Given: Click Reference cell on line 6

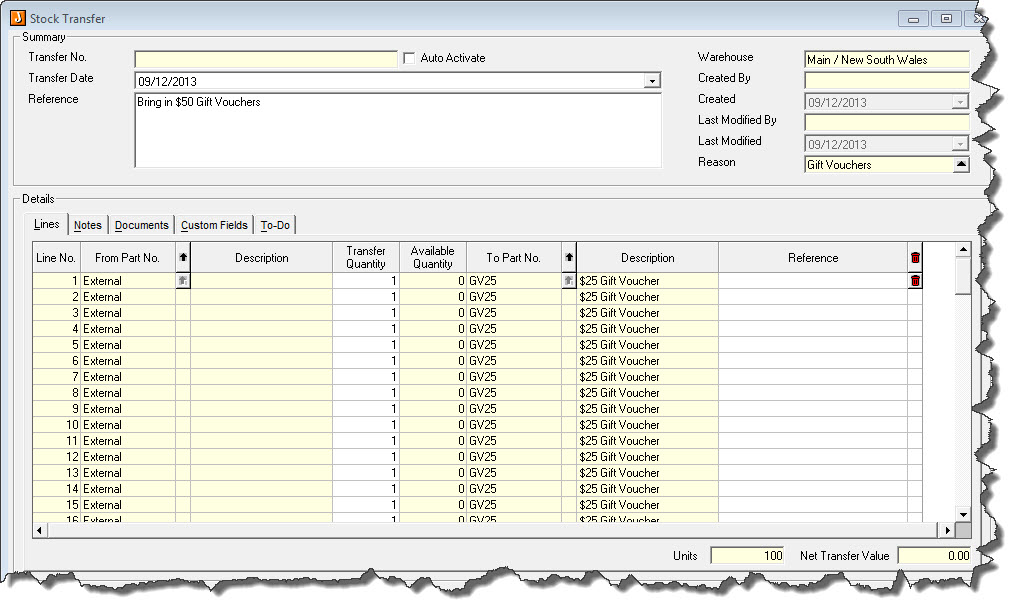Looking at the screenshot, I should 813,361.
